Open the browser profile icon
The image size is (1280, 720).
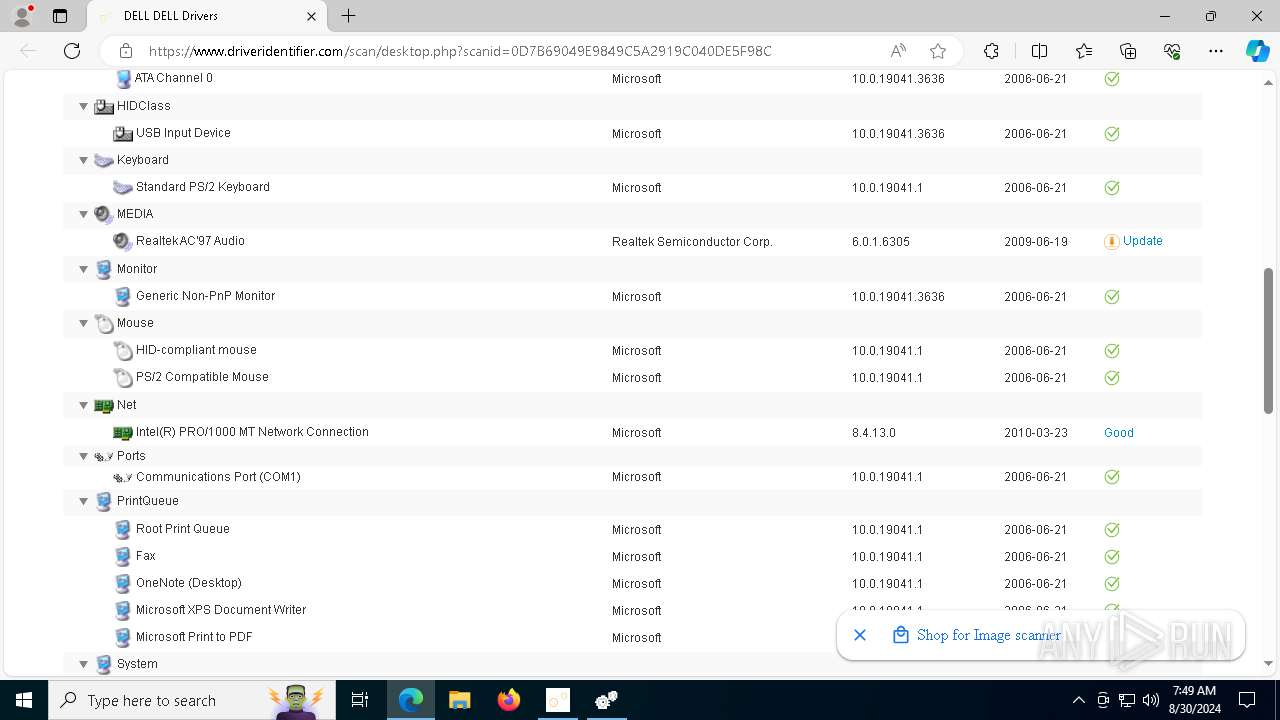click(21, 16)
